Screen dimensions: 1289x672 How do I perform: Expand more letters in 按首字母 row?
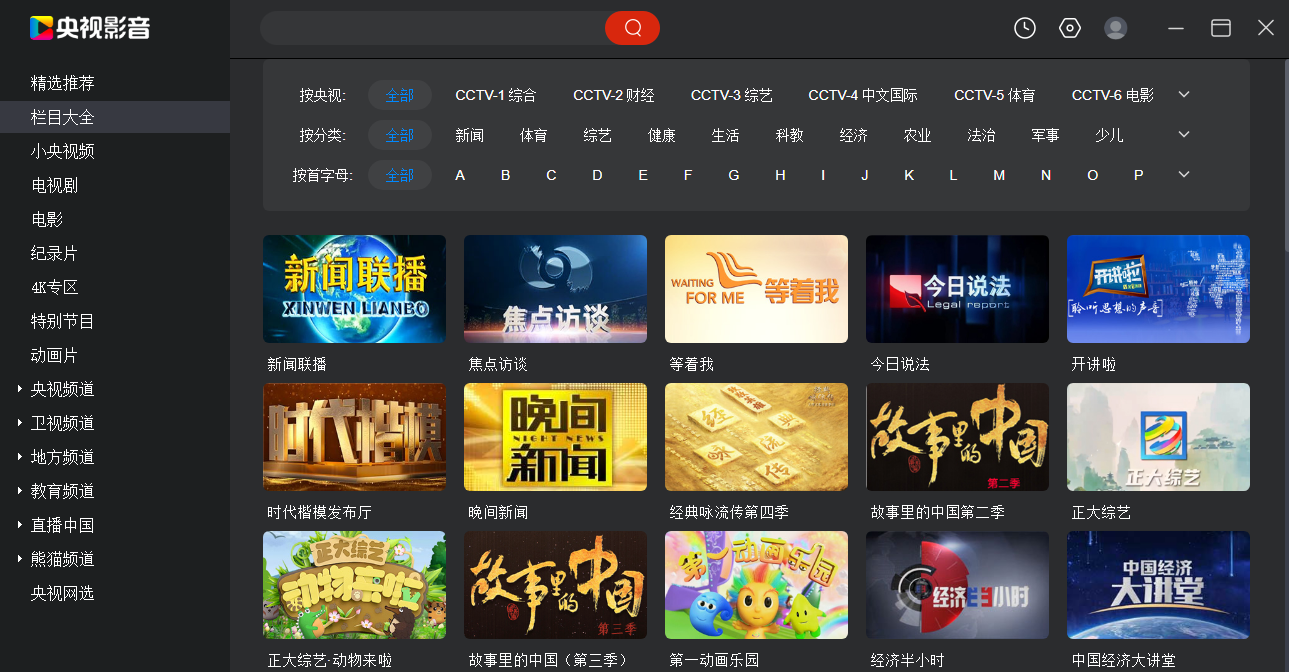1184,175
